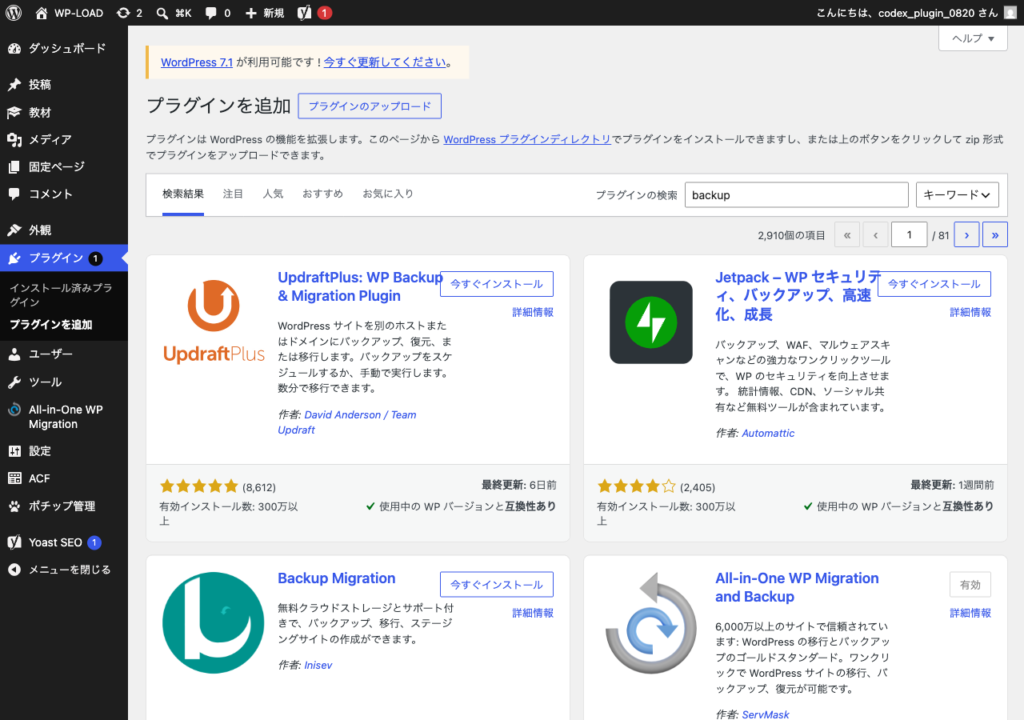
Task: Click All-in-One WP Migration circular arrow thumbnail
Action: (651, 623)
